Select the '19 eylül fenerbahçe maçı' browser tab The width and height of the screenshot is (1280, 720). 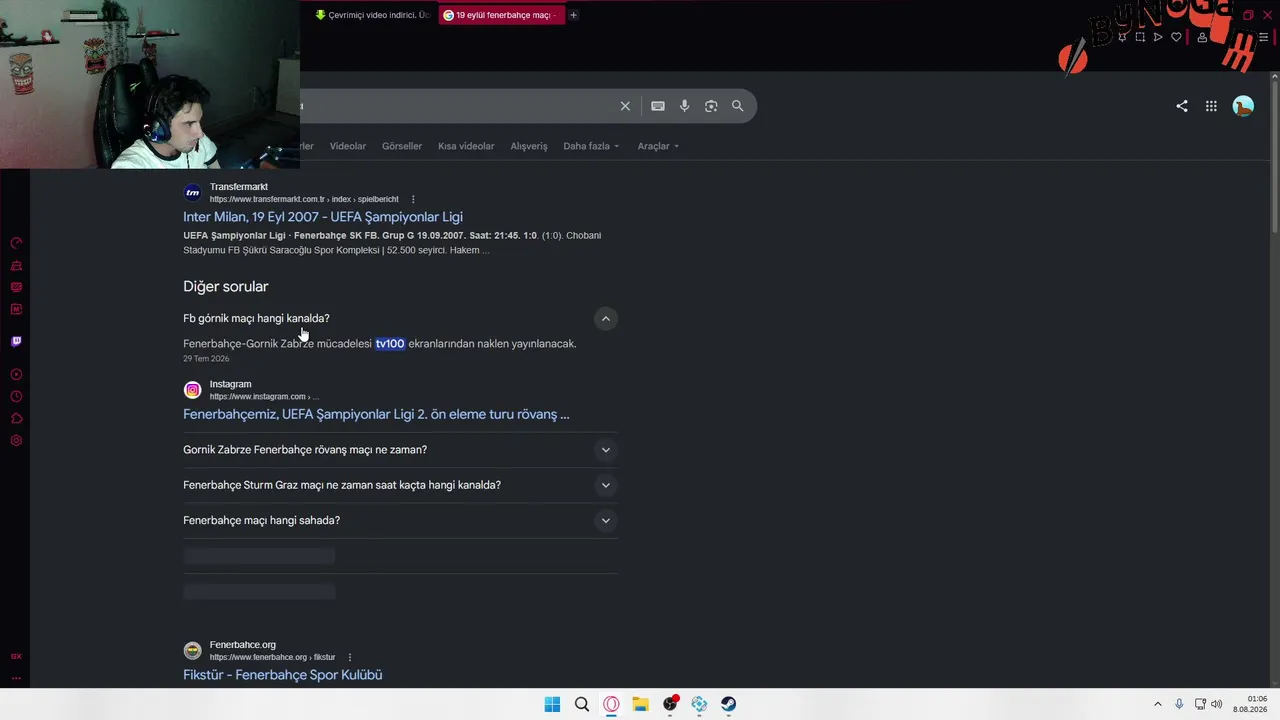coord(500,15)
